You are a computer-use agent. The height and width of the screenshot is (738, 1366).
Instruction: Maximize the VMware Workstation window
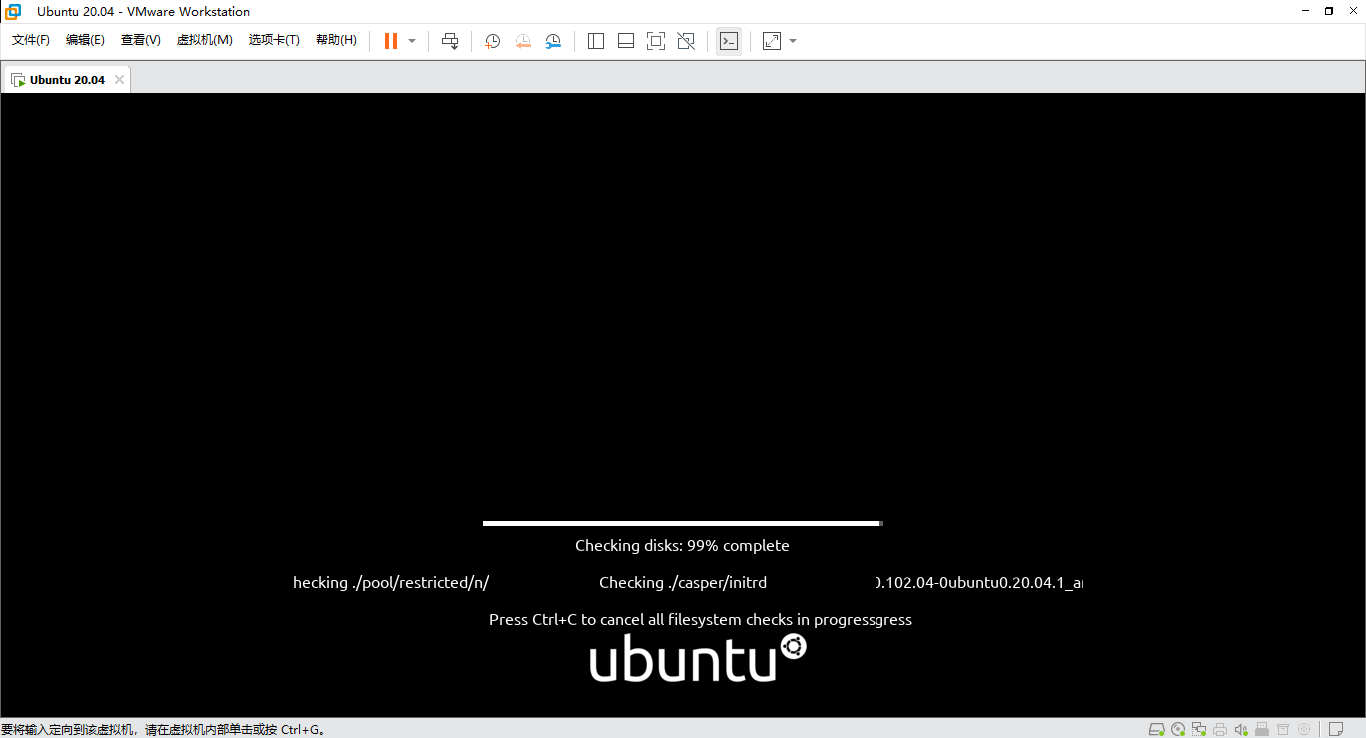(x=1329, y=11)
